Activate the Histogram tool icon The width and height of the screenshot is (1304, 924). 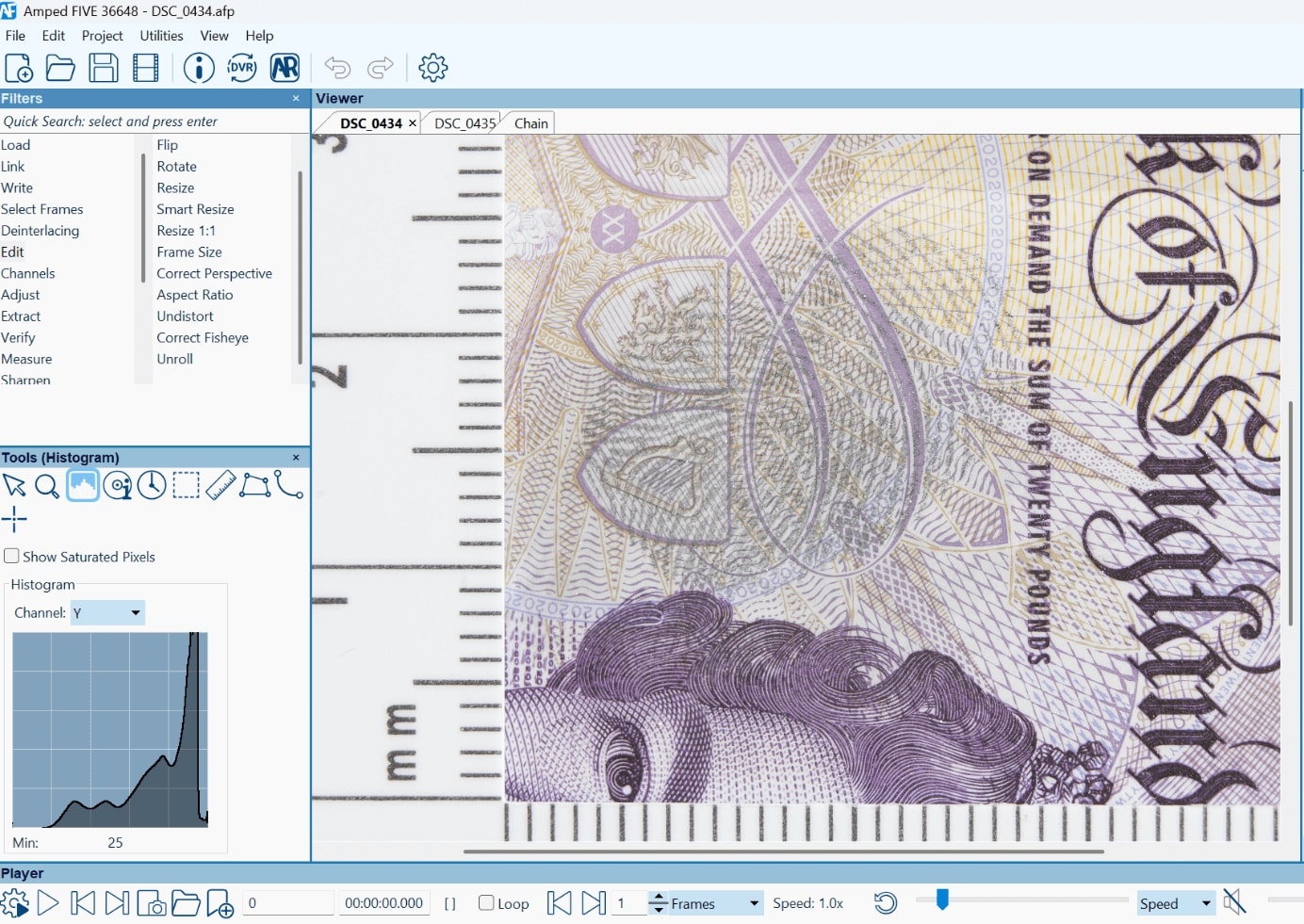coord(83,485)
